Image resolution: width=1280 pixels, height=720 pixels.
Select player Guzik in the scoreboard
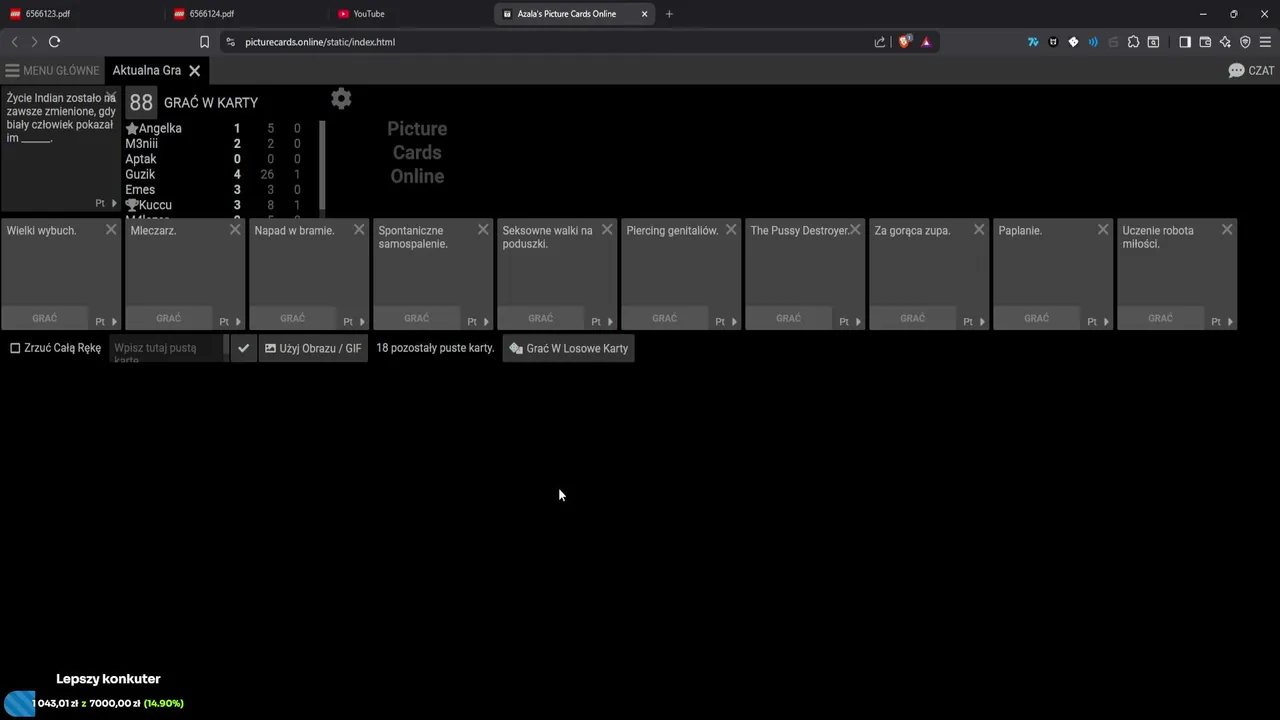(140, 174)
